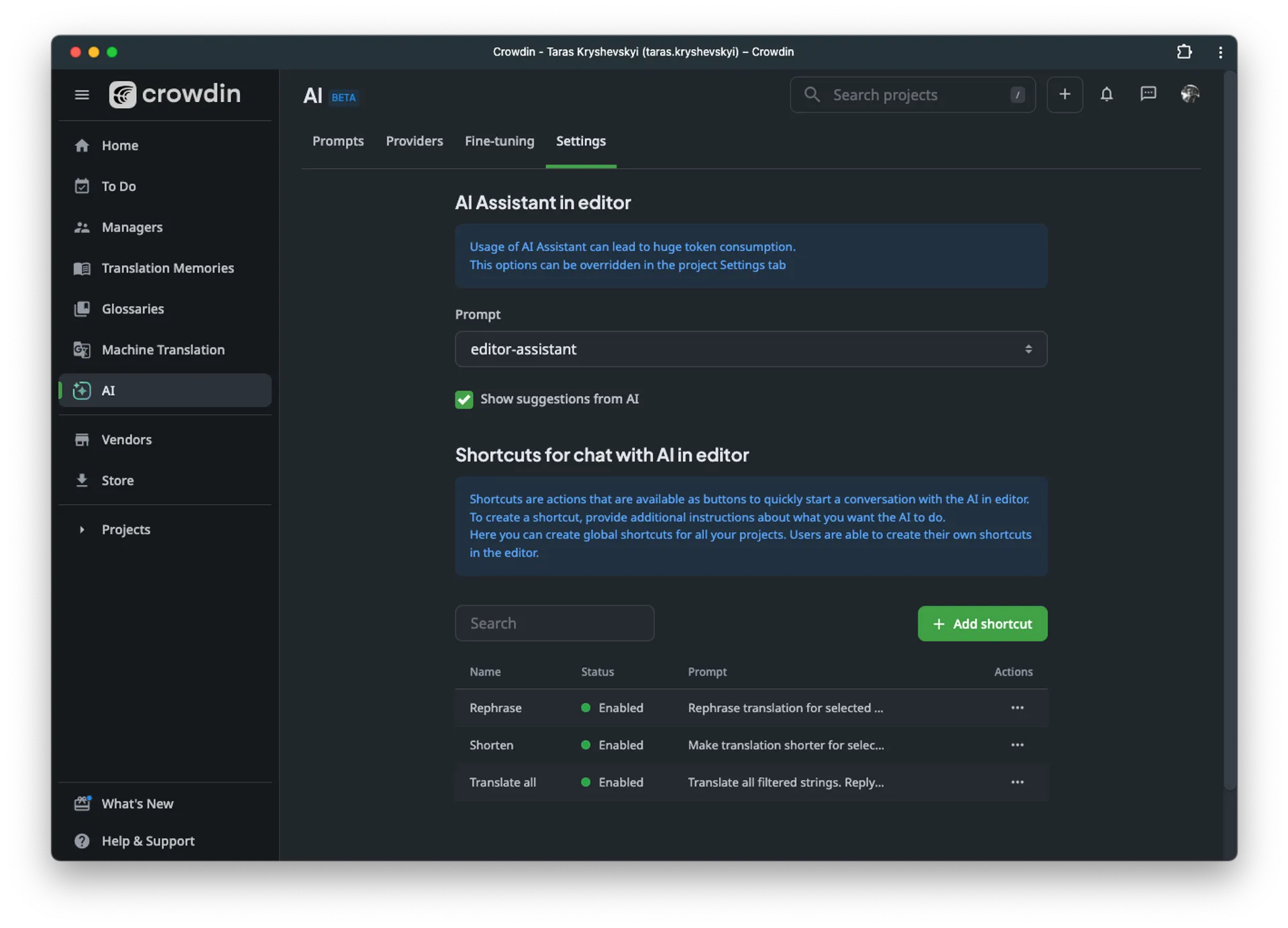The height and width of the screenshot is (928, 1288).
Task: Click the Rephrase shortcut name
Action: point(496,708)
